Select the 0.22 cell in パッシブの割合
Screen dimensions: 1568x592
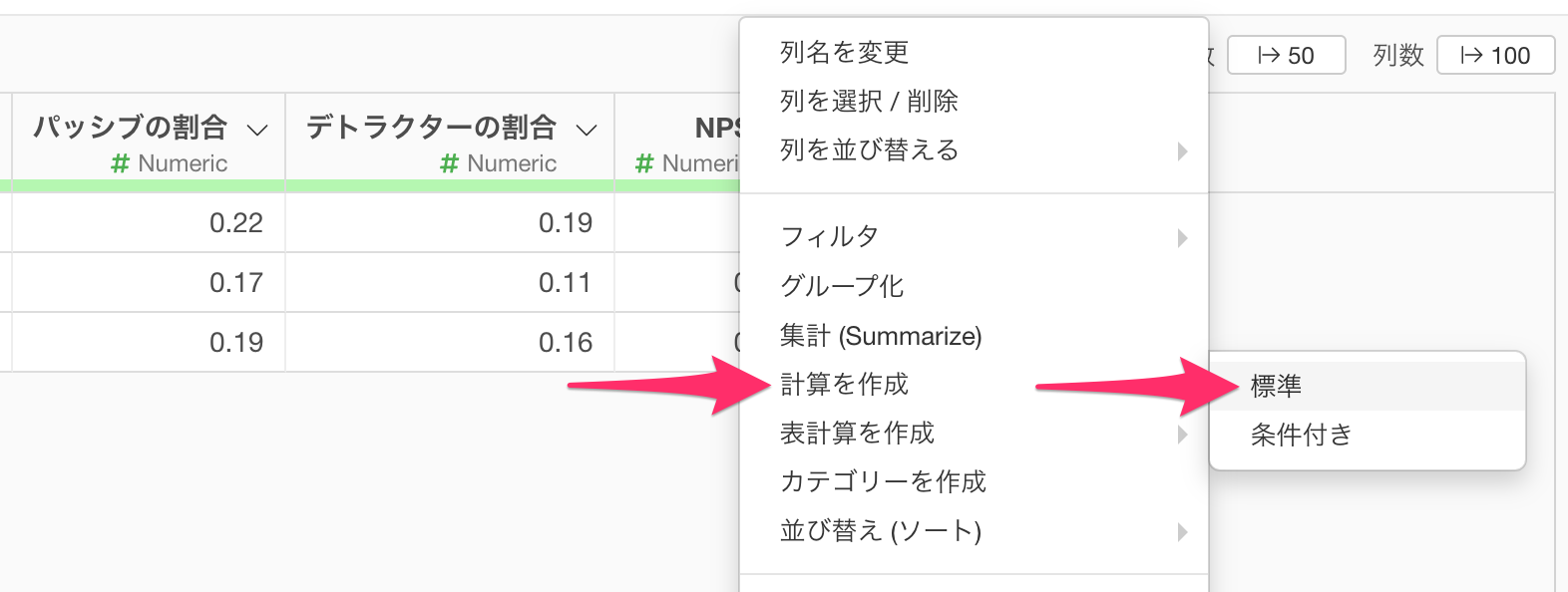pyautogui.click(x=235, y=222)
